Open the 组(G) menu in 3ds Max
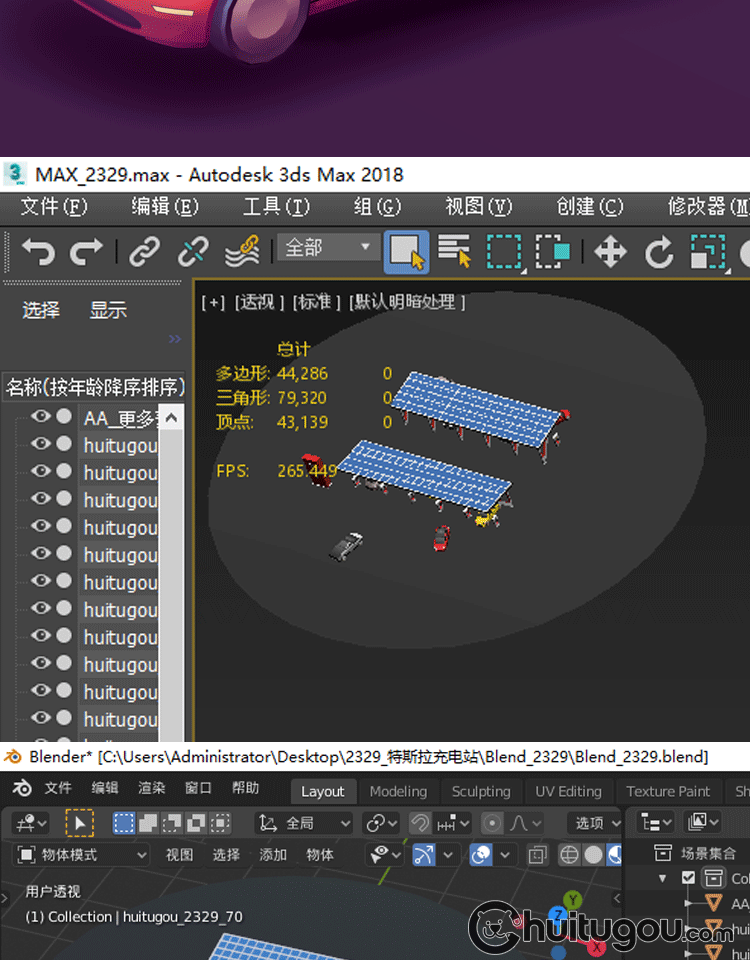750x960 pixels. pyautogui.click(x=377, y=206)
